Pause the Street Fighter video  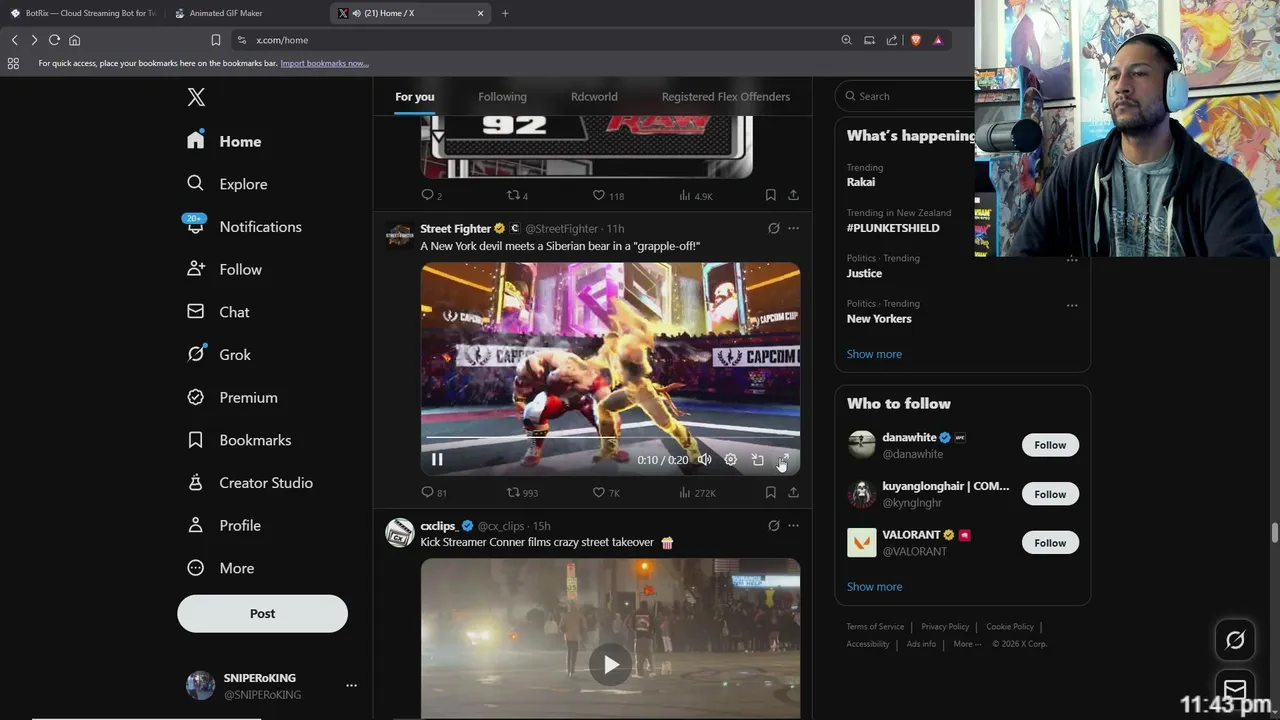(437, 460)
